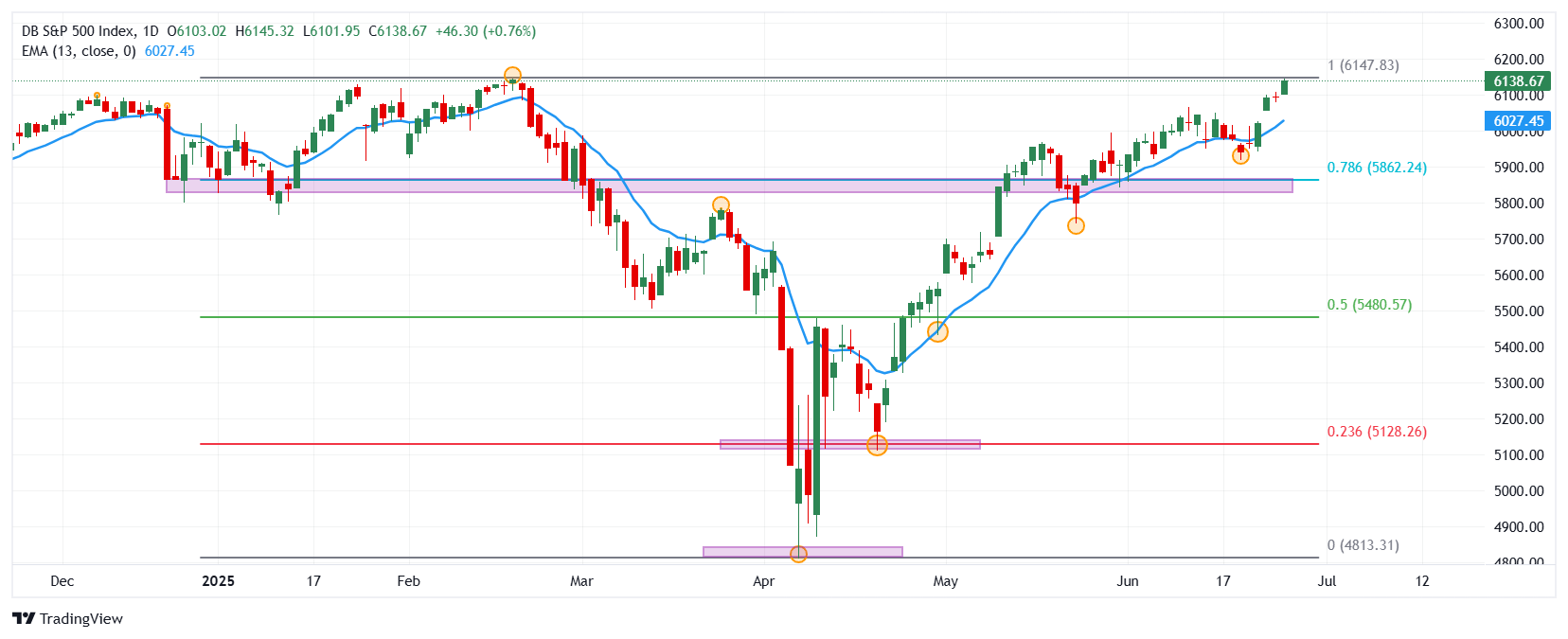The image size is (1568, 639).
Task: Click the EMA value 6027.45 in the legend
Action: [x=169, y=51]
